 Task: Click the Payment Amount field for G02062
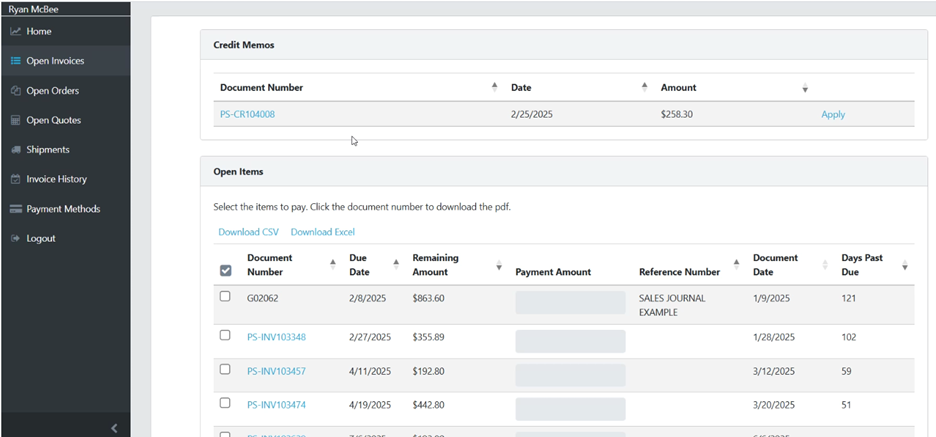point(570,303)
